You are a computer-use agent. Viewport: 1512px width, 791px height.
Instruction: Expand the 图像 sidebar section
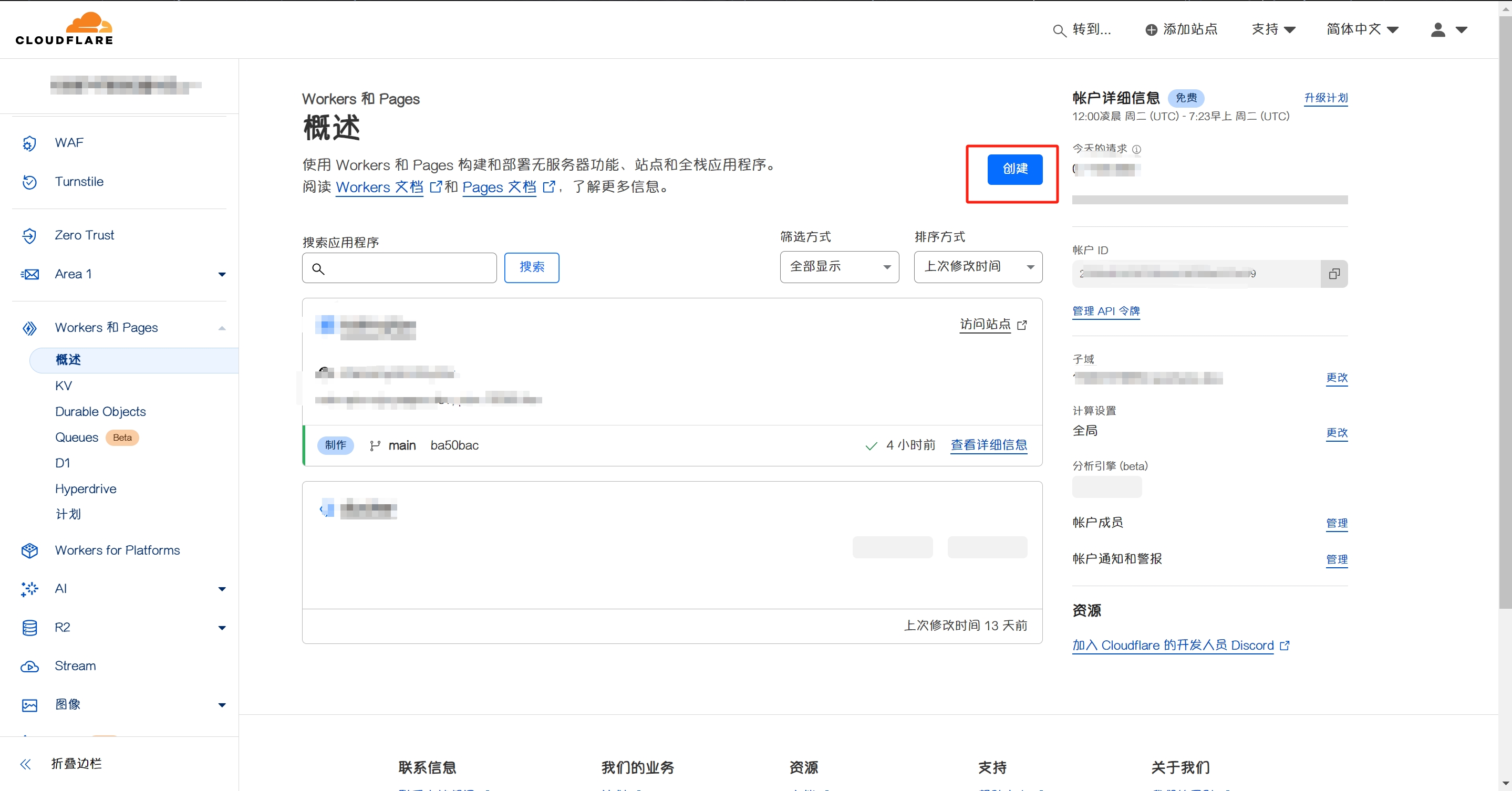pos(222,705)
